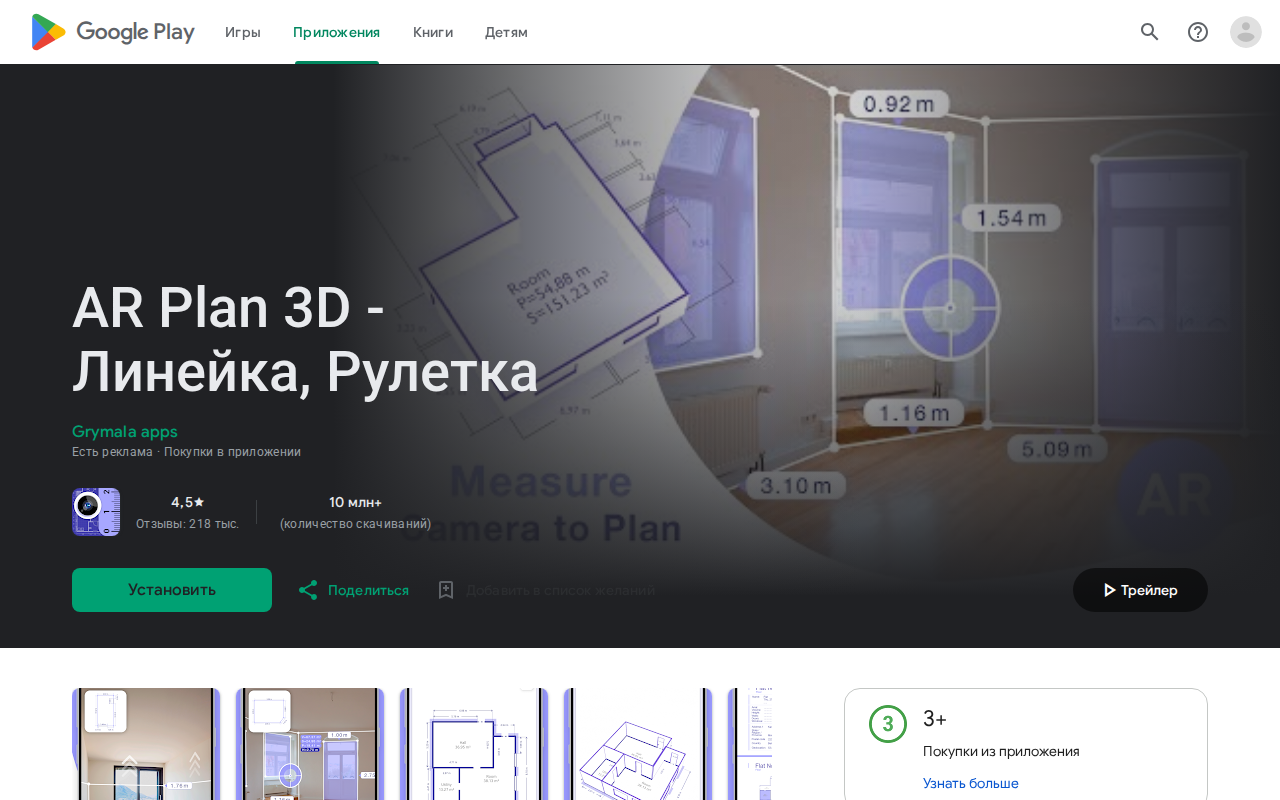
Task: Click the bookmark wishlist icon
Action: pos(446,590)
